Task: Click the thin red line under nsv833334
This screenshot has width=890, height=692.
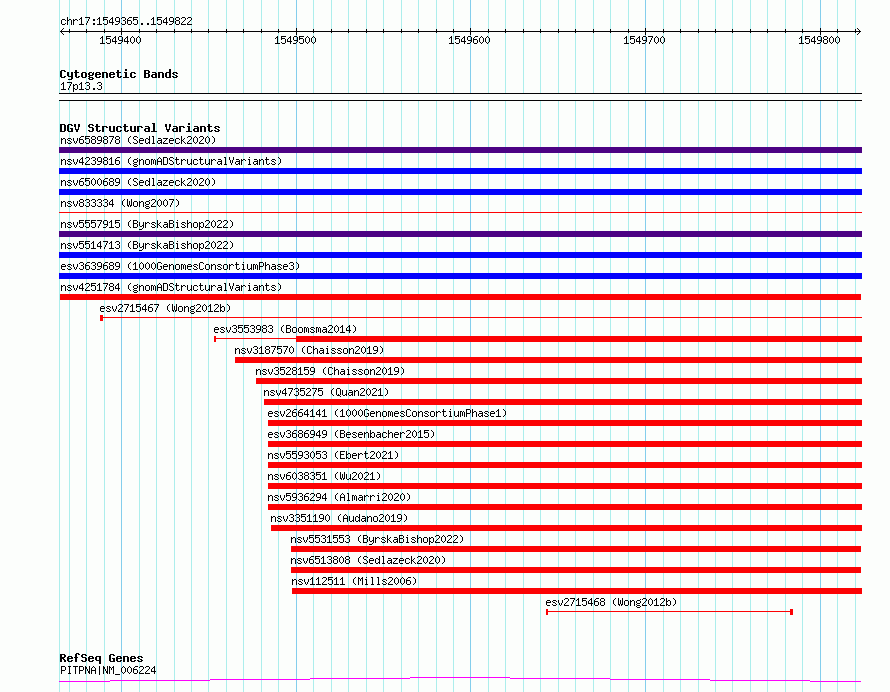Action: click(460, 213)
